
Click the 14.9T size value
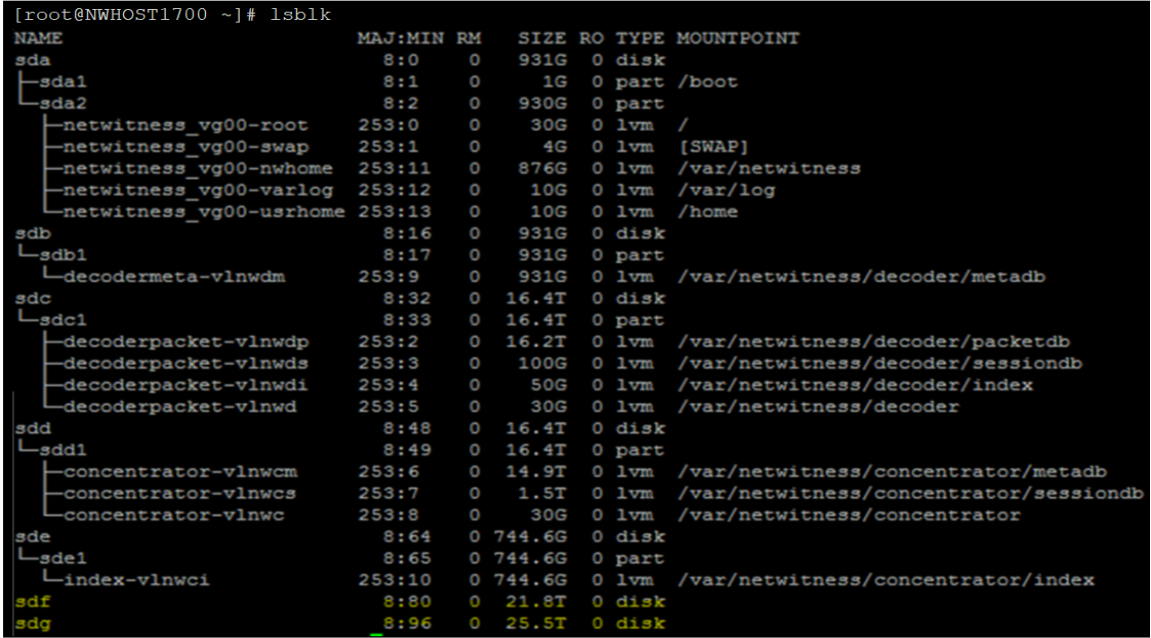click(x=536, y=471)
